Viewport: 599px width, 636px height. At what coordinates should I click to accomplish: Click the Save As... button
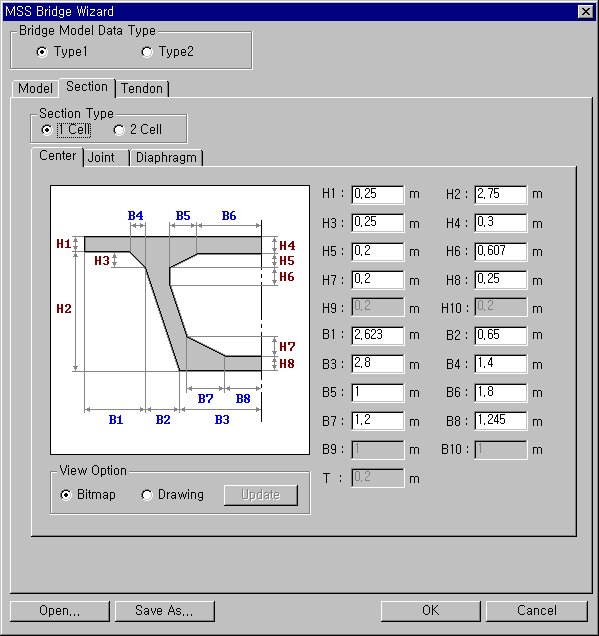click(x=164, y=611)
